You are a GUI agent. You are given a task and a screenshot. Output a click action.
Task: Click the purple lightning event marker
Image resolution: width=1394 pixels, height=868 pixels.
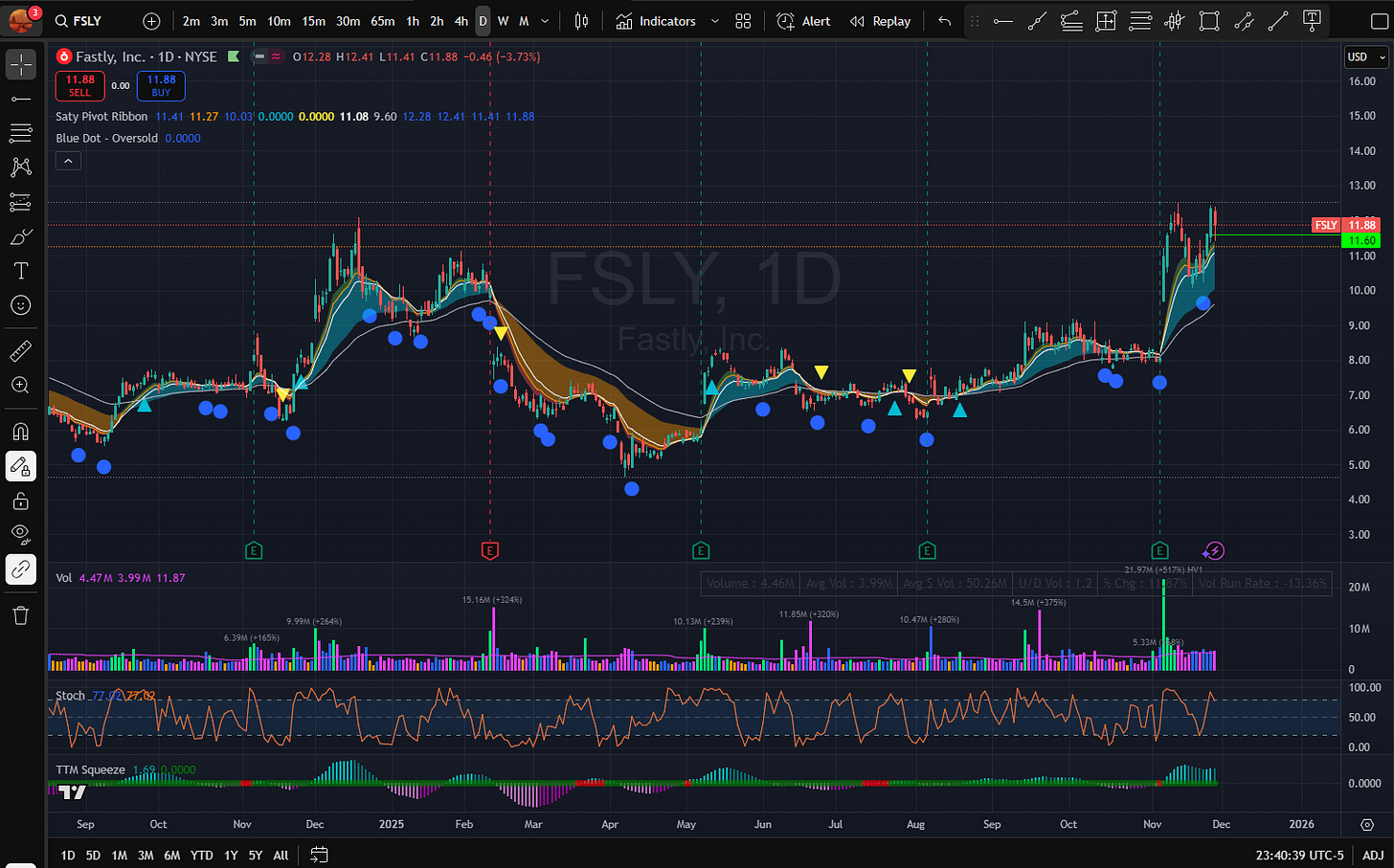click(x=1214, y=550)
